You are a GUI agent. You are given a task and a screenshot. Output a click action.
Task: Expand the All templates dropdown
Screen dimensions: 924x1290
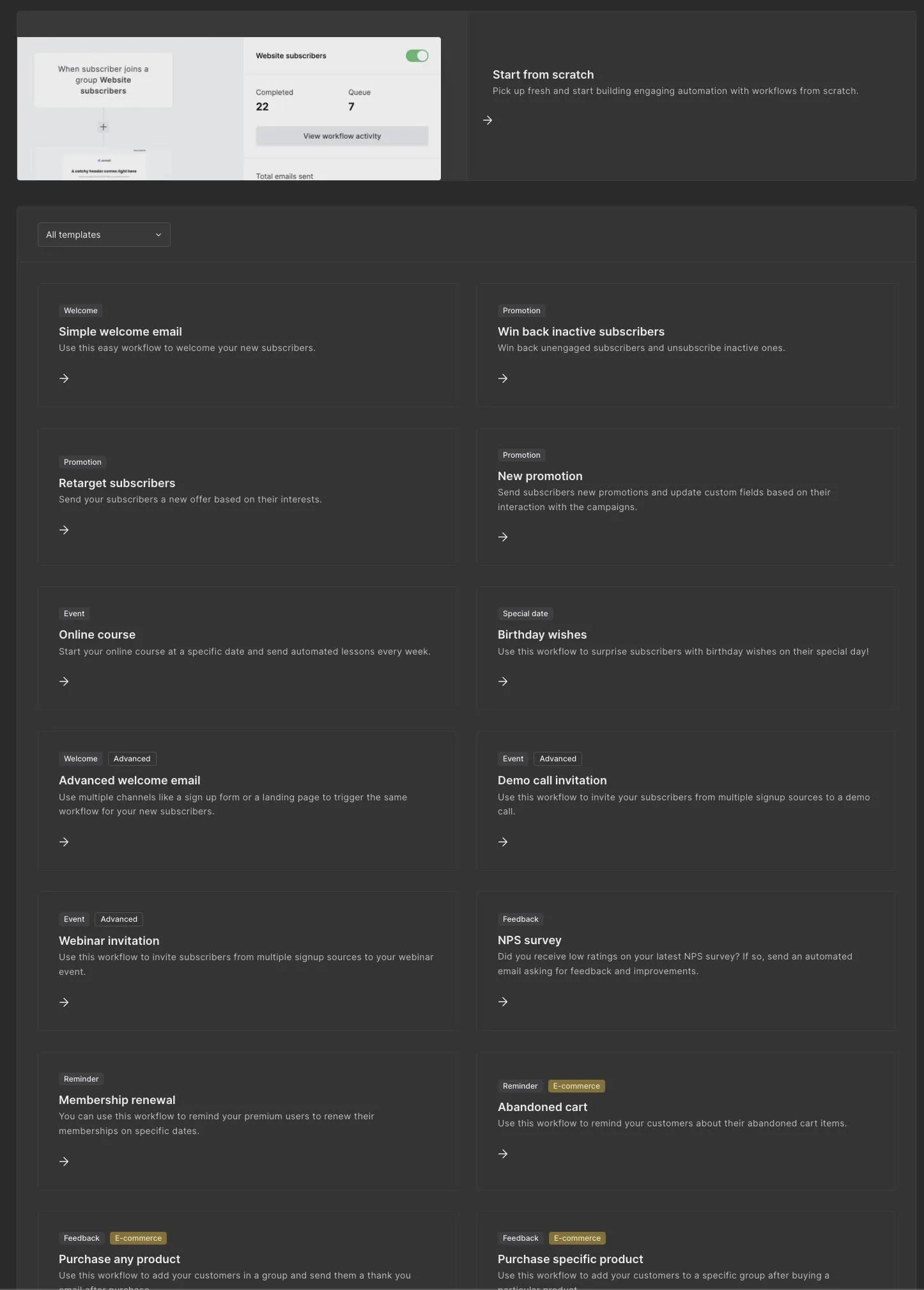click(104, 235)
